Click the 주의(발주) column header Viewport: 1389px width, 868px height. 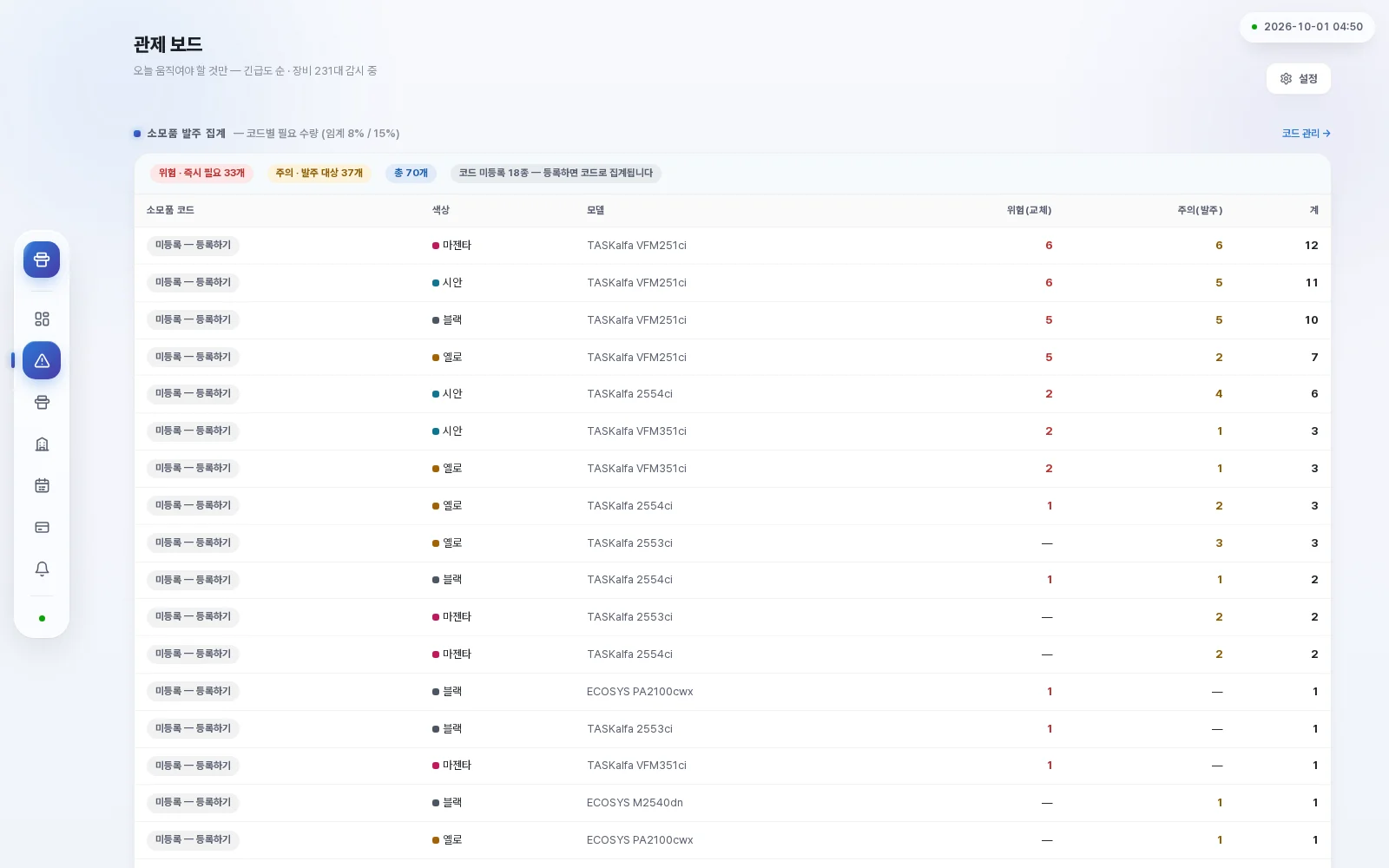tap(1200, 210)
